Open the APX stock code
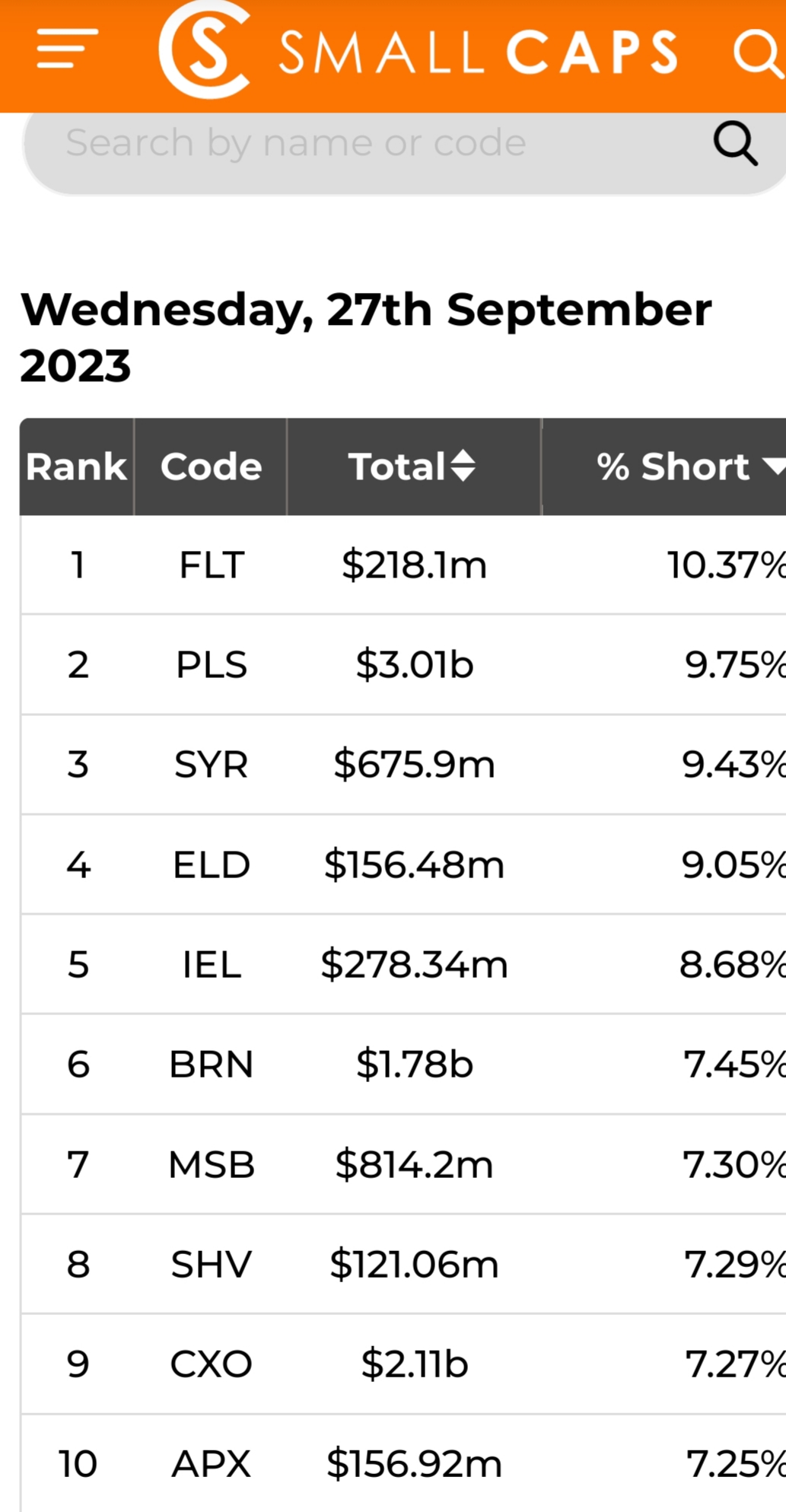This screenshot has width=786, height=1512. click(211, 1464)
